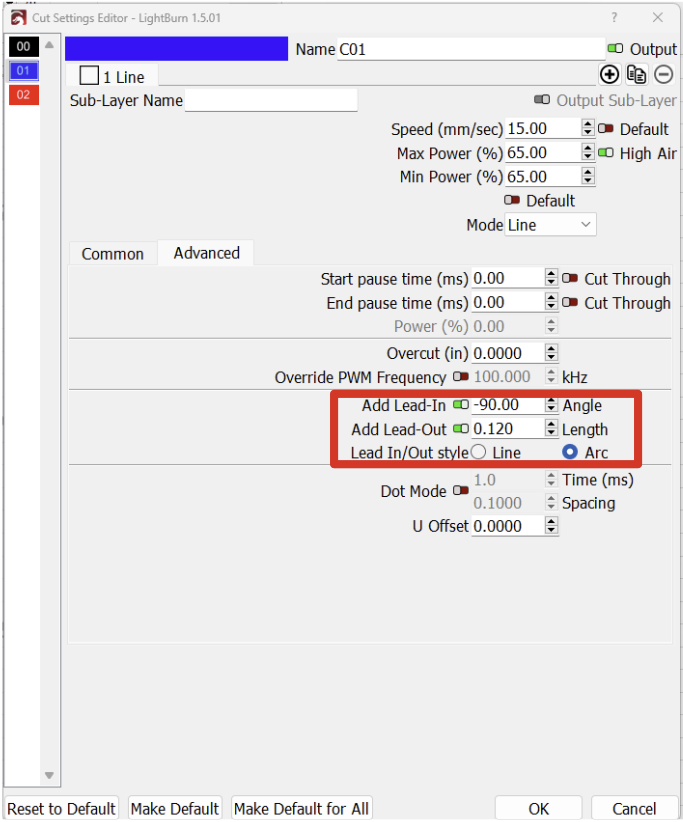Enable Cut Through for start pause
This screenshot has height=822, width=683.
[x=570, y=278]
